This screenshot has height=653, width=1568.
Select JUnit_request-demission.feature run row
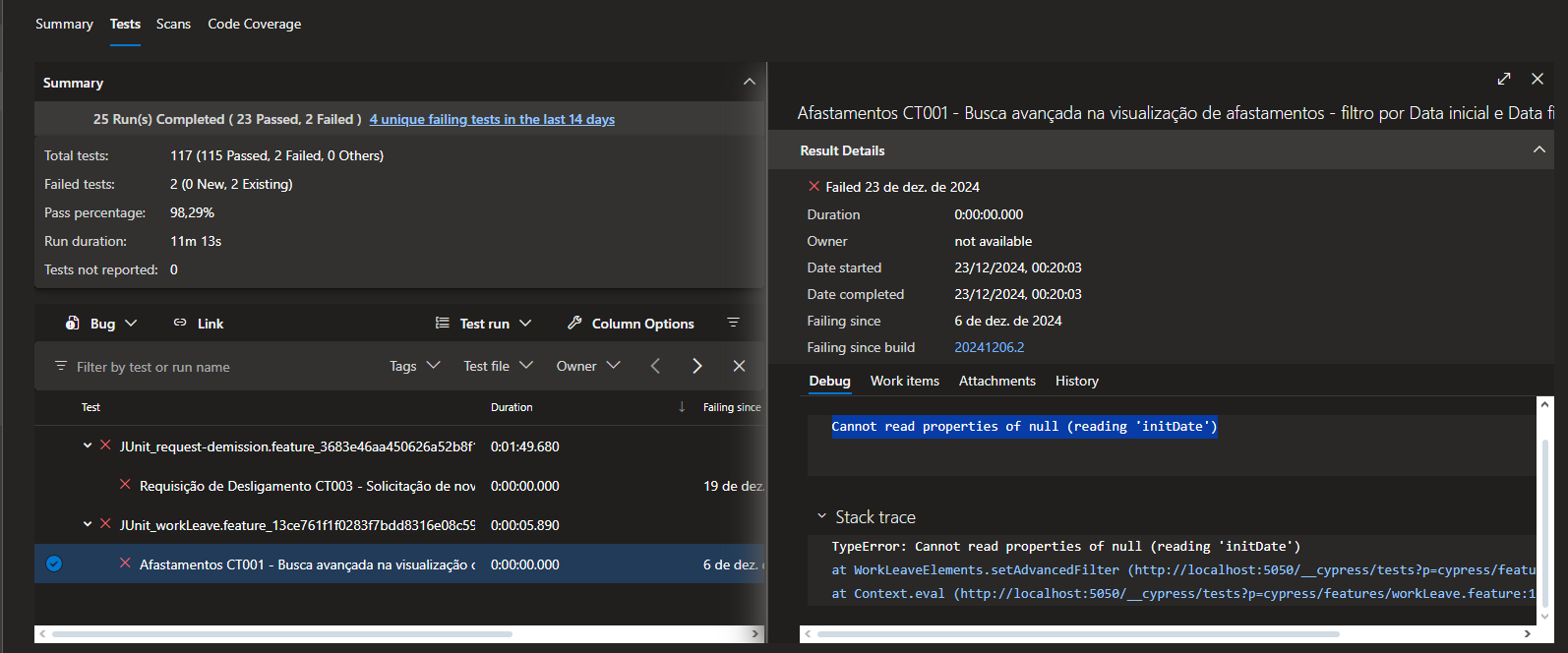click(x=399, y=446)
